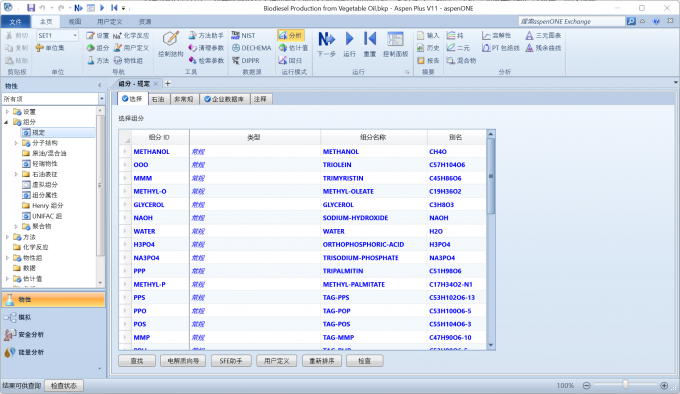Click the Find (查找) button
This screenshot has width=680, height=394.
[x=137, y=361]
